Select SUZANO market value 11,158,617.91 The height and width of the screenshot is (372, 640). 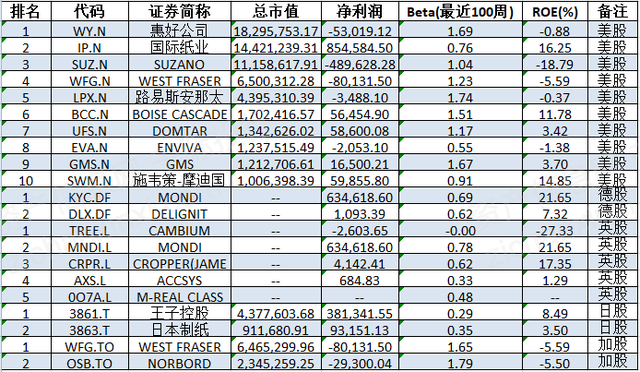(276, 64)
